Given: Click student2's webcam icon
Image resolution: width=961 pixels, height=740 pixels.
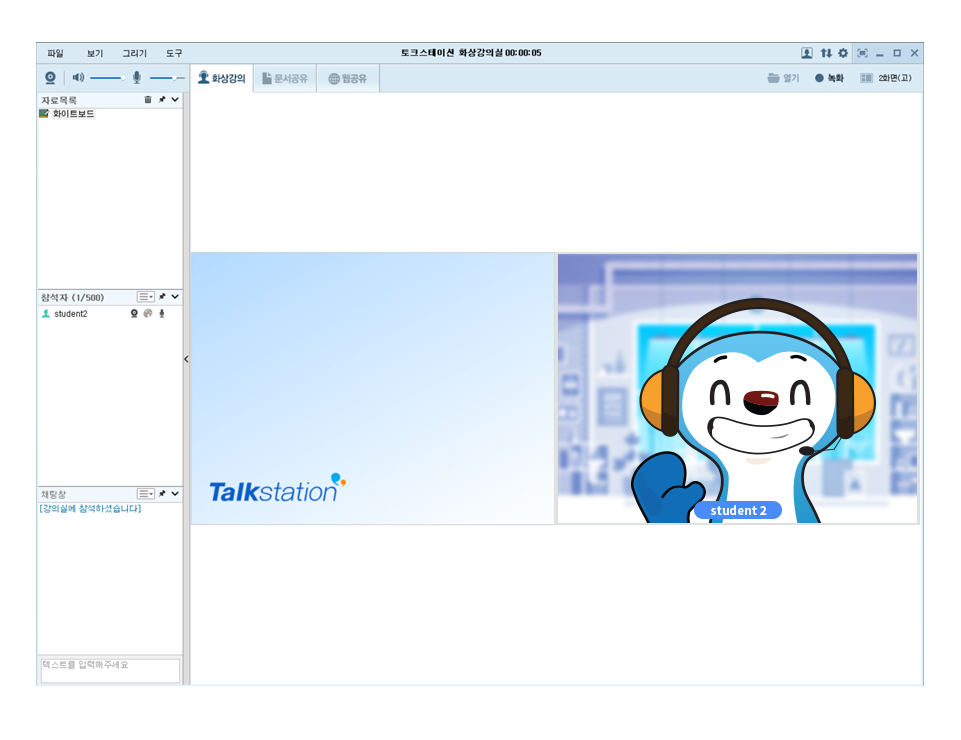Looking at the screenshot, I should tap(134, 314).
